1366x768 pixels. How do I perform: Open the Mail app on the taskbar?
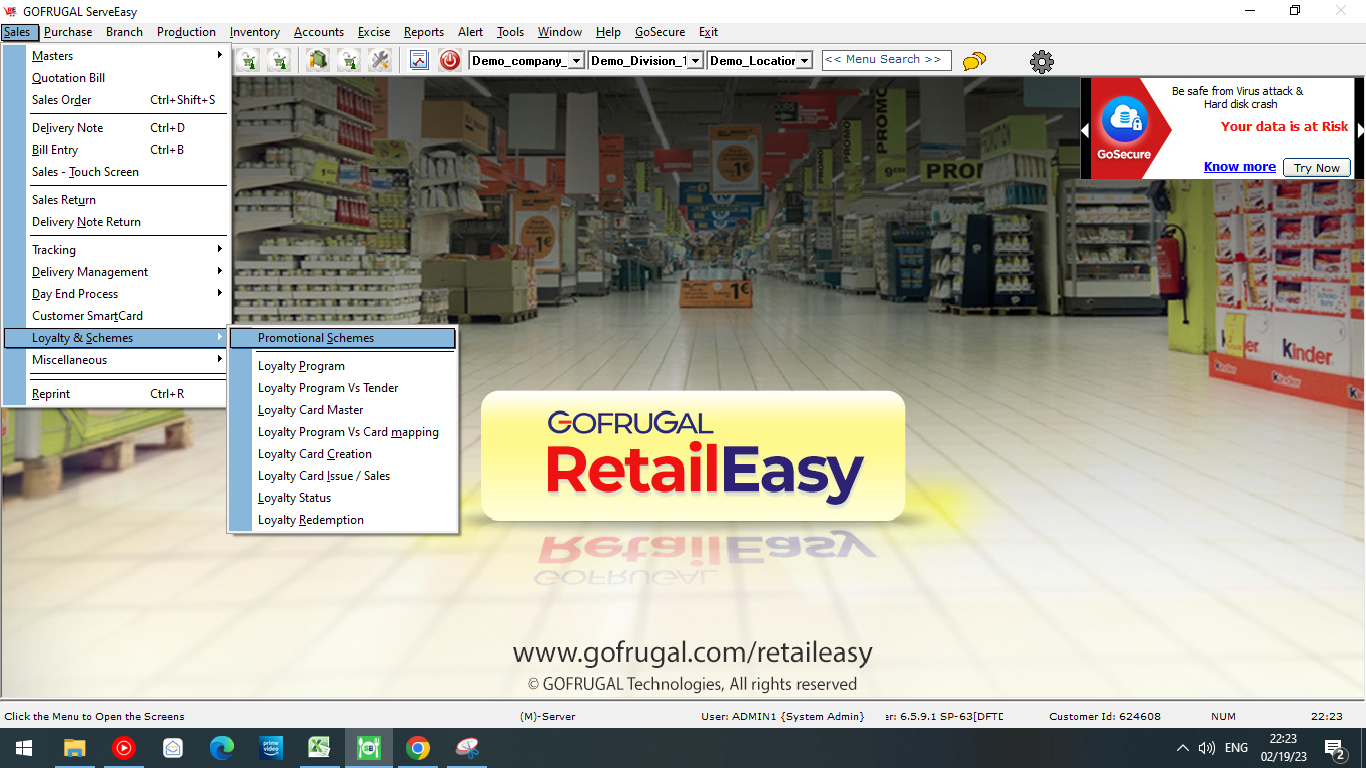pyautogui.click(x=172, y=748)
